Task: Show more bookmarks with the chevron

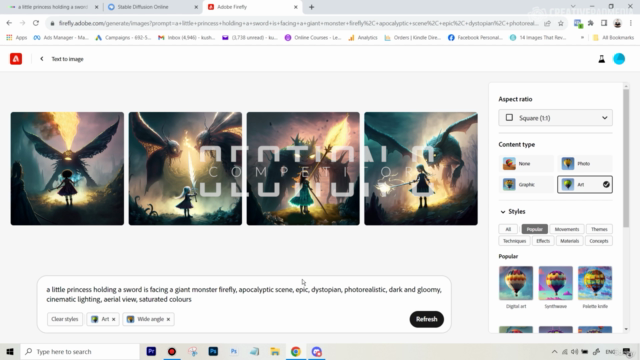Action: [582, 38]
